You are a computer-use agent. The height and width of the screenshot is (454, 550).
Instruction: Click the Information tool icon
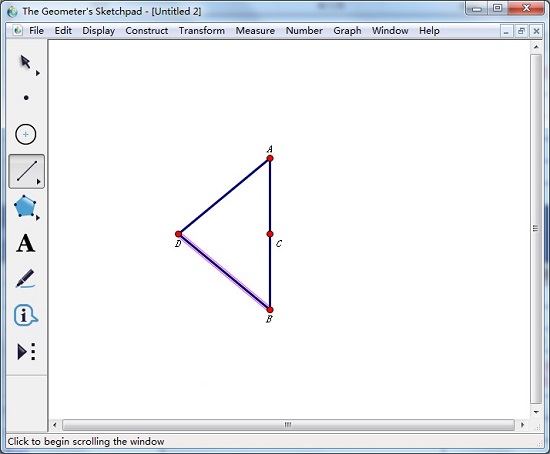tap(26, 315)
